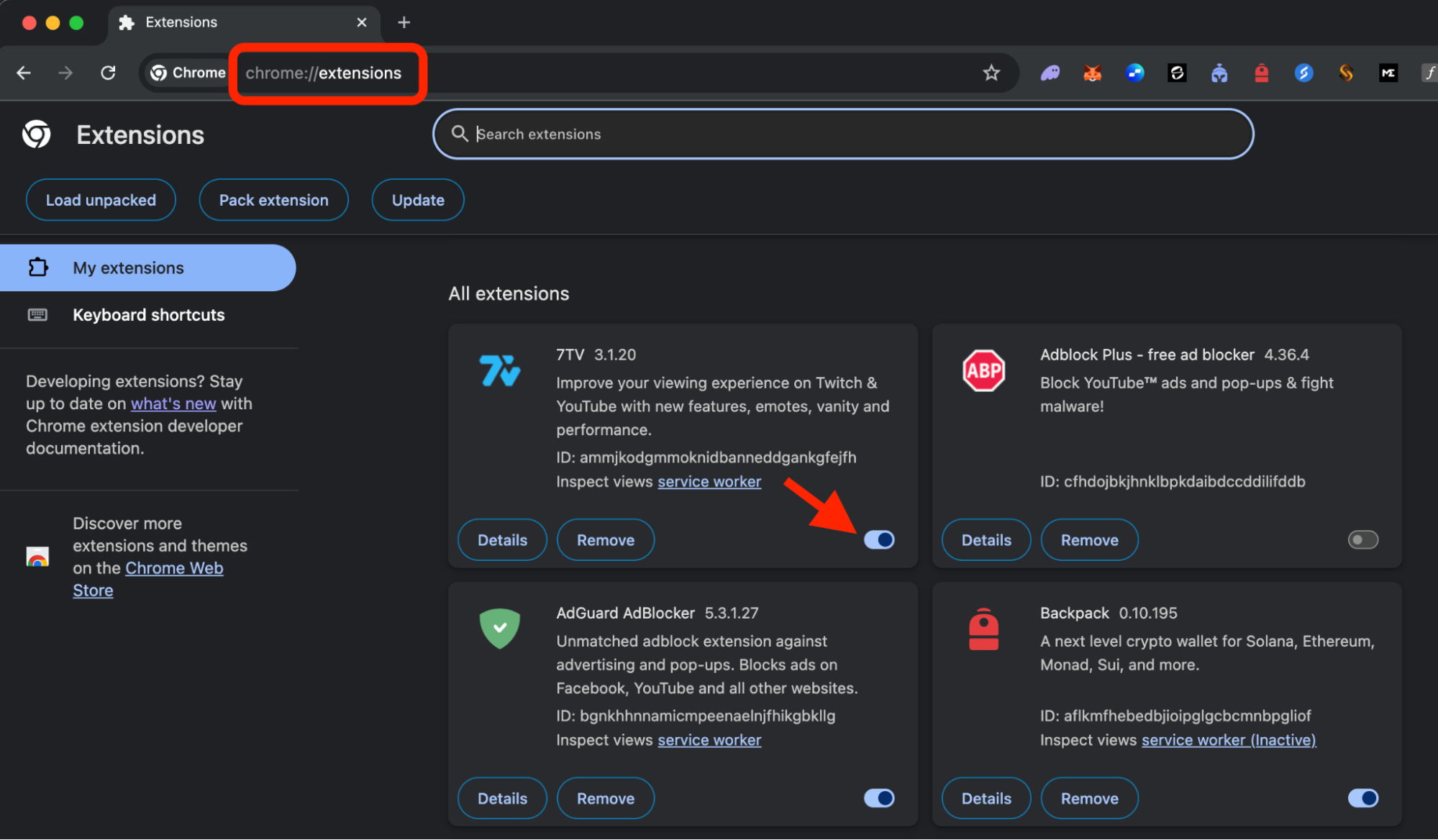The height and width of the screenshot is (840, 1438).
Task: Click the version number 4.36.4
Action: (x=1287, y=355)
